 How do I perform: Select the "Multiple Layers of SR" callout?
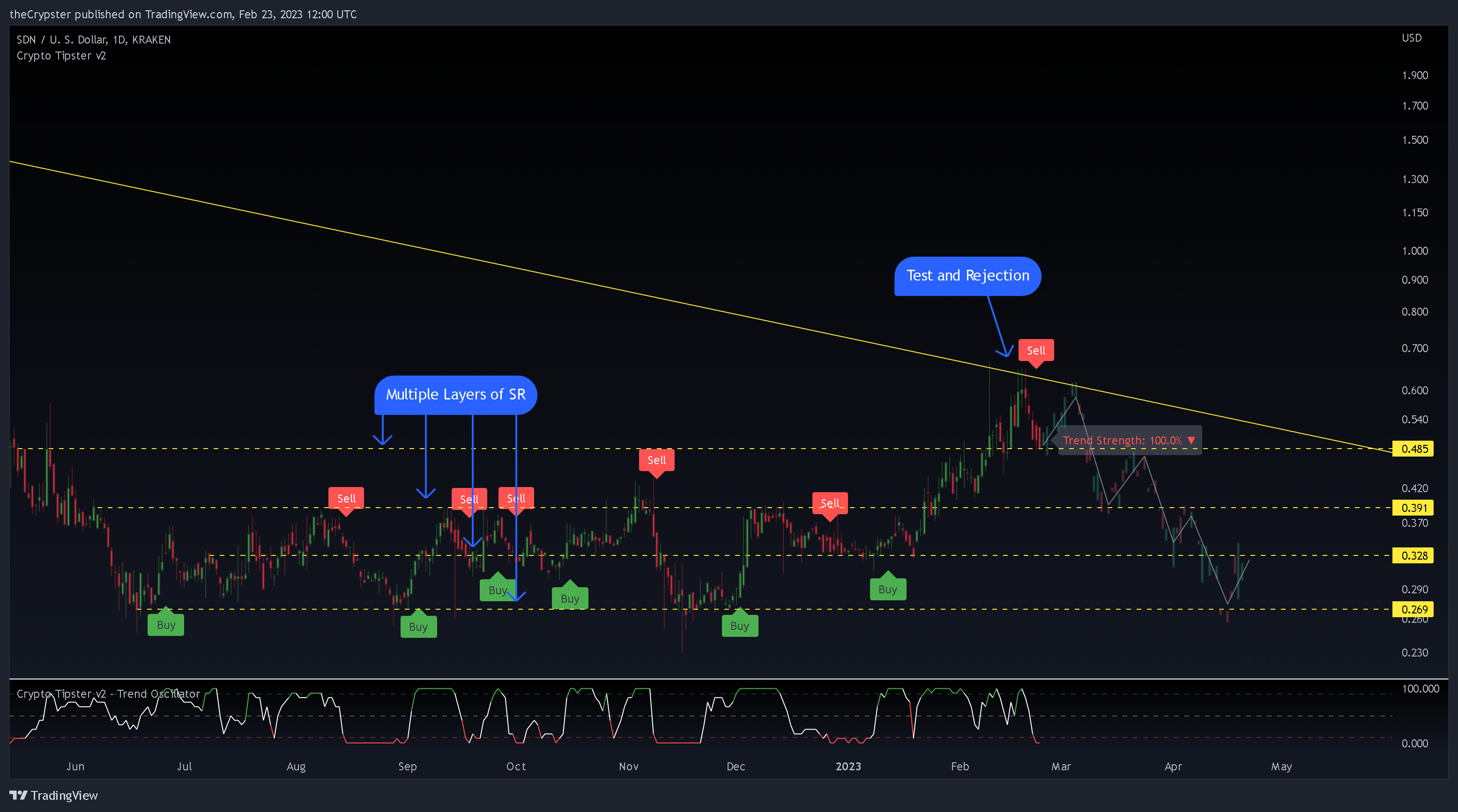(x=455, y=394)
